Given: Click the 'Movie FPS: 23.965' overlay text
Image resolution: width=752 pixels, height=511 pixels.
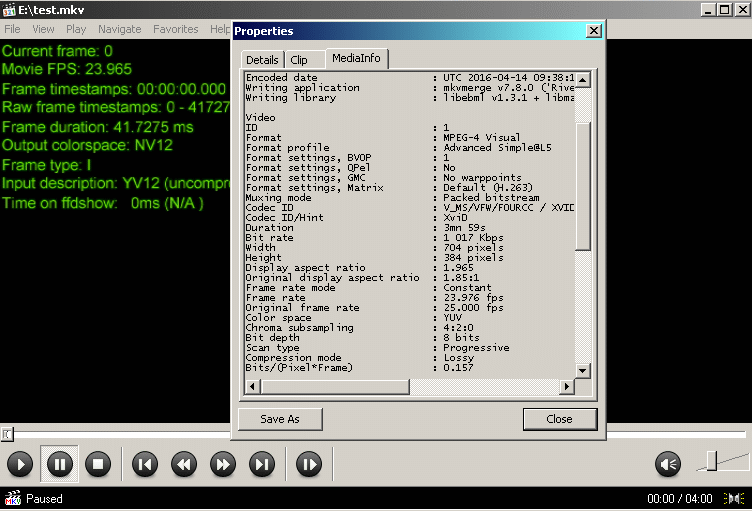Looking at the screenshot, I should [67, 69].
